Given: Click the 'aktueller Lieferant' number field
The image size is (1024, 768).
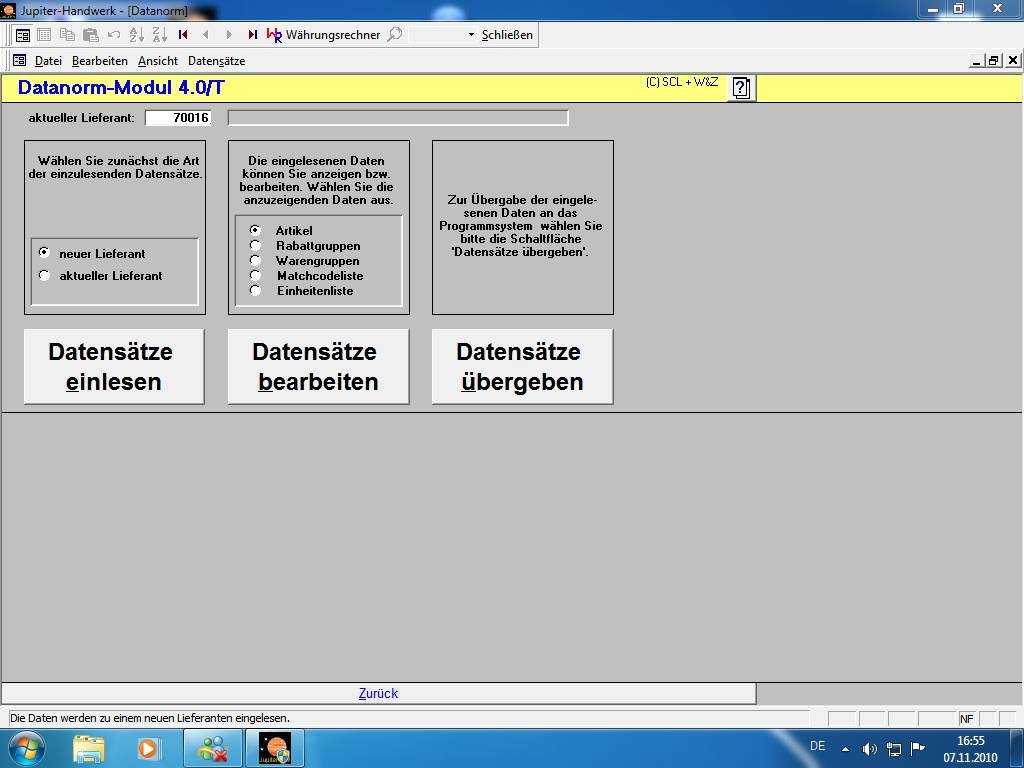Looking at the screenshot, I should coord(177,118).
